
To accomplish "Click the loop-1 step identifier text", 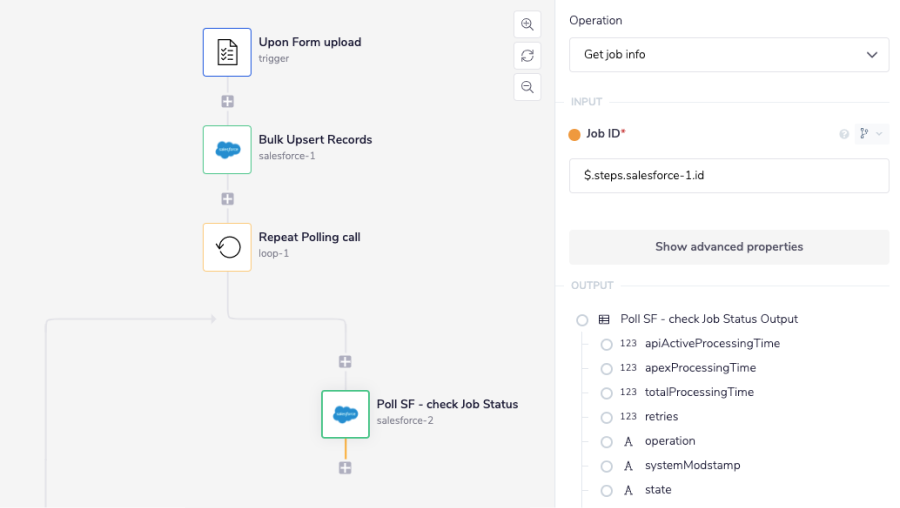I will pyautogui.click(x=274, y=254).
